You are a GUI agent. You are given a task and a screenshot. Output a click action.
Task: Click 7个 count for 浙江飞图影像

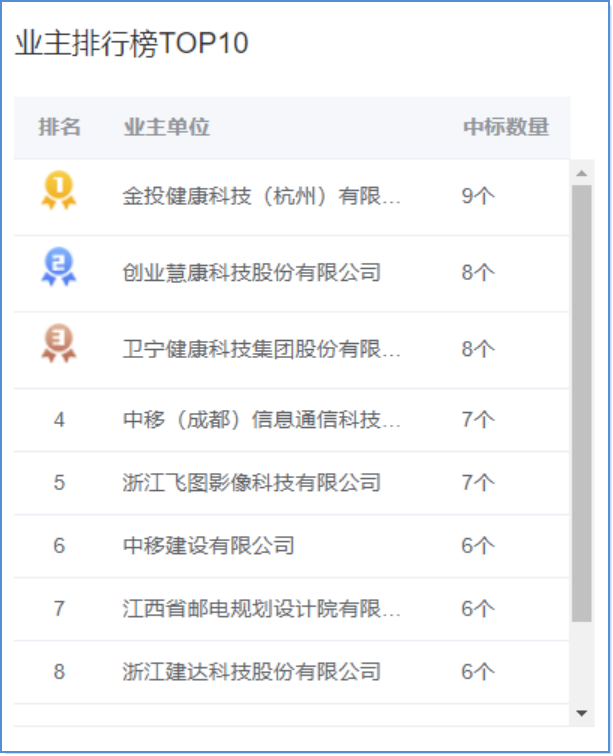[x=478, y=483]
